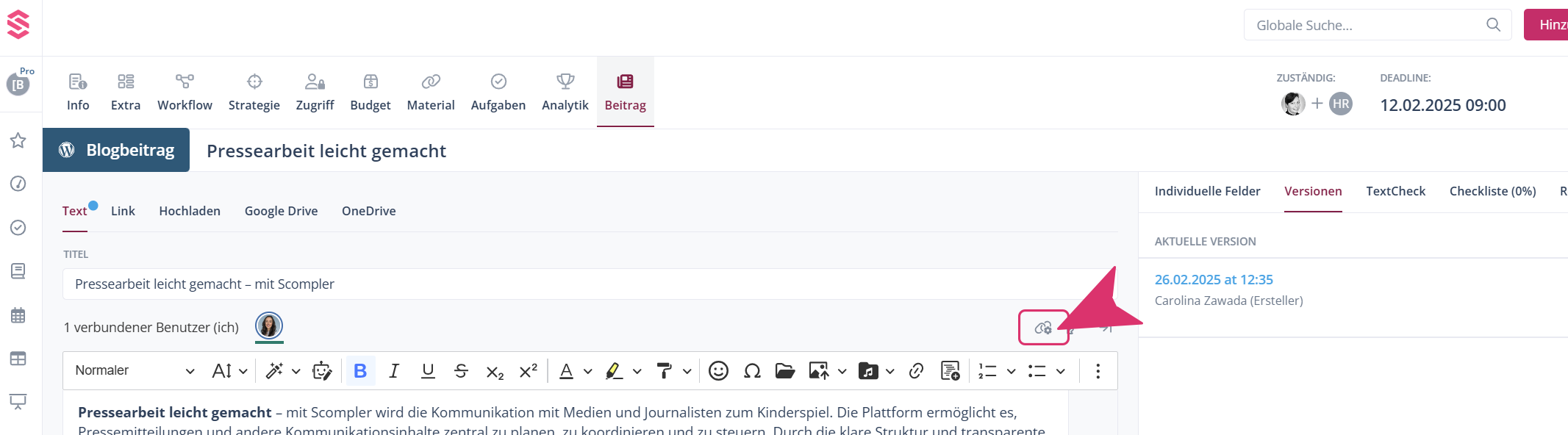Screen dimensions: 1568x435
Task: Open the special characters omega icon
Action: tap(751, 371)
